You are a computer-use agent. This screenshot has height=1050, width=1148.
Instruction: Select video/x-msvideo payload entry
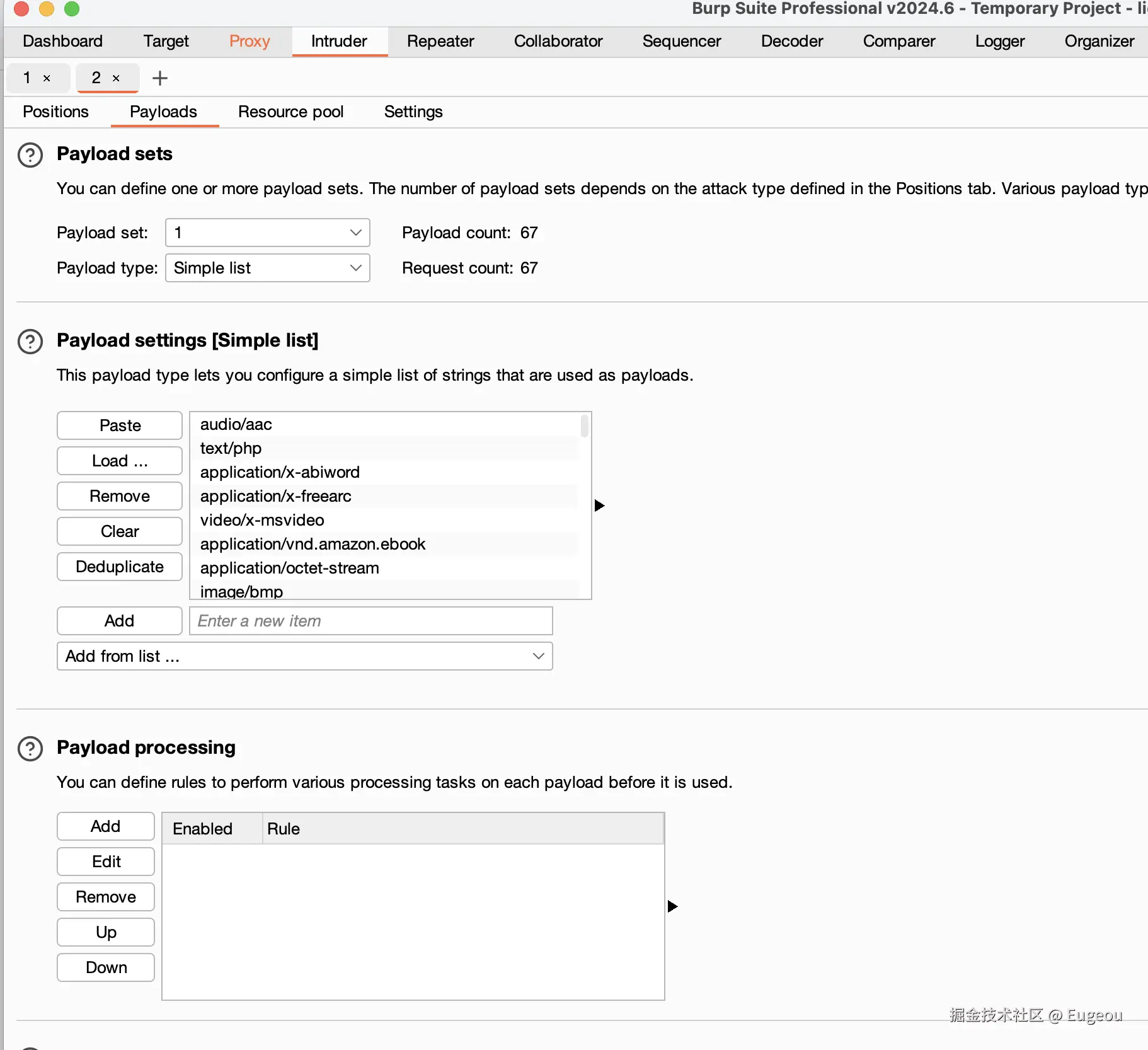click(x=384, y=520)
